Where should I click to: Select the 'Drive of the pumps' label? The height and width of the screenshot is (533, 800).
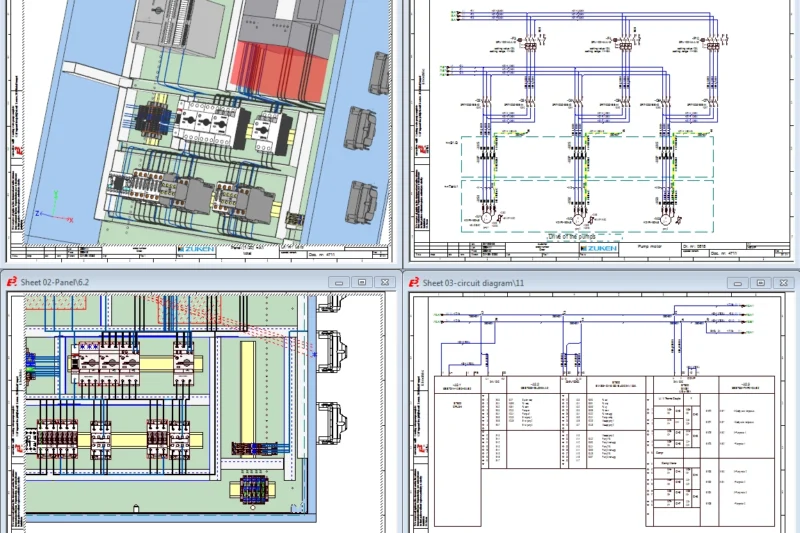click(x=571, y=237)
